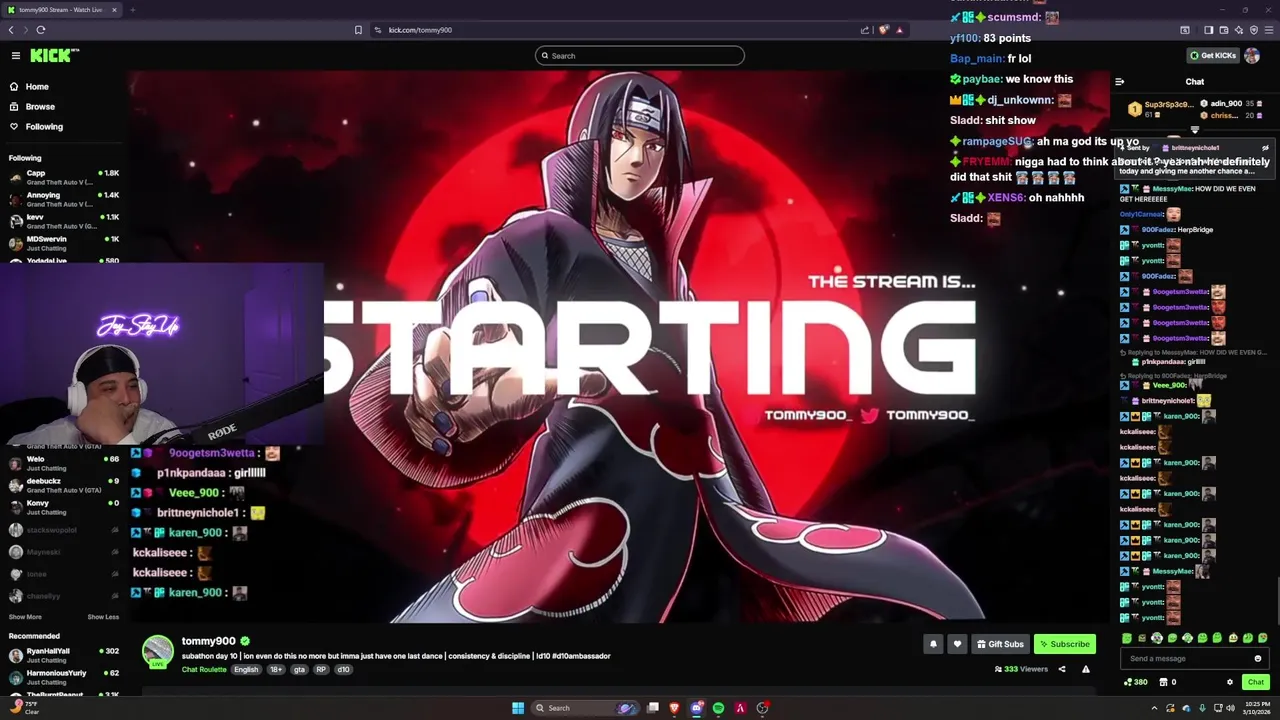Open kevv channel in Following list
1280x720 pixels.
click(64, 221)
